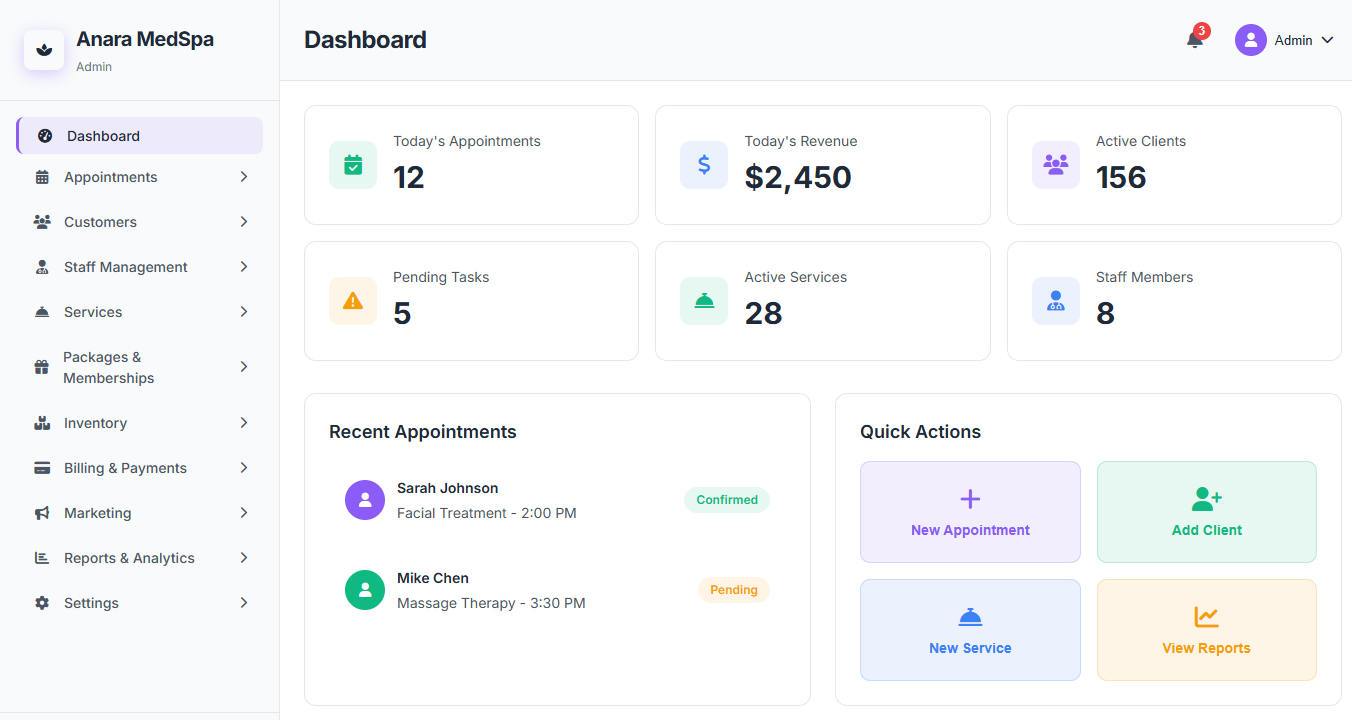The width and height of the screenshot is (1352, 720).
Task: Click the Anara MedSpa lotus logo
Action: pos(44,50)
